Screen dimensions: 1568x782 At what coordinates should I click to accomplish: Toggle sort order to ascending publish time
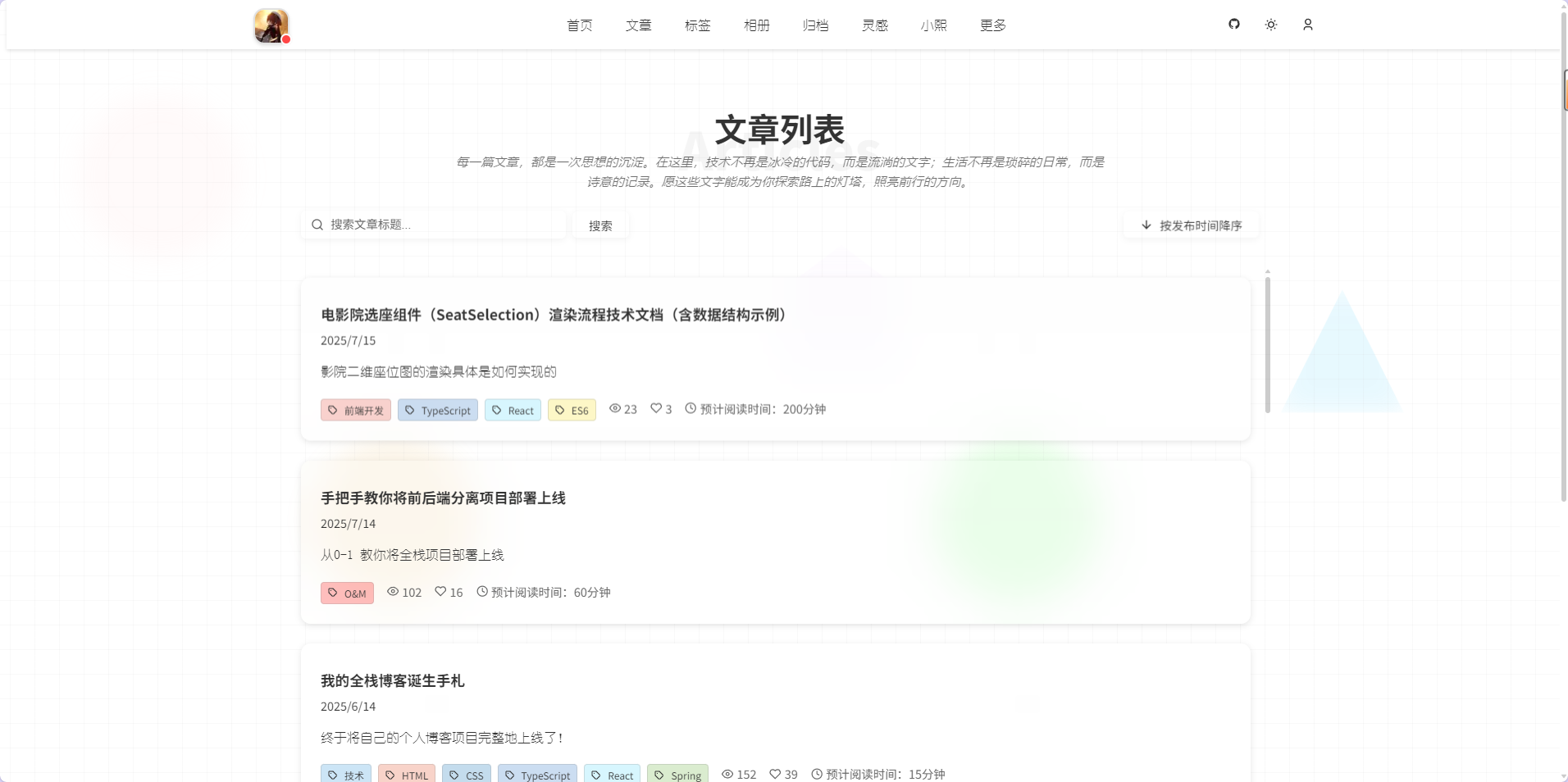1190,225
